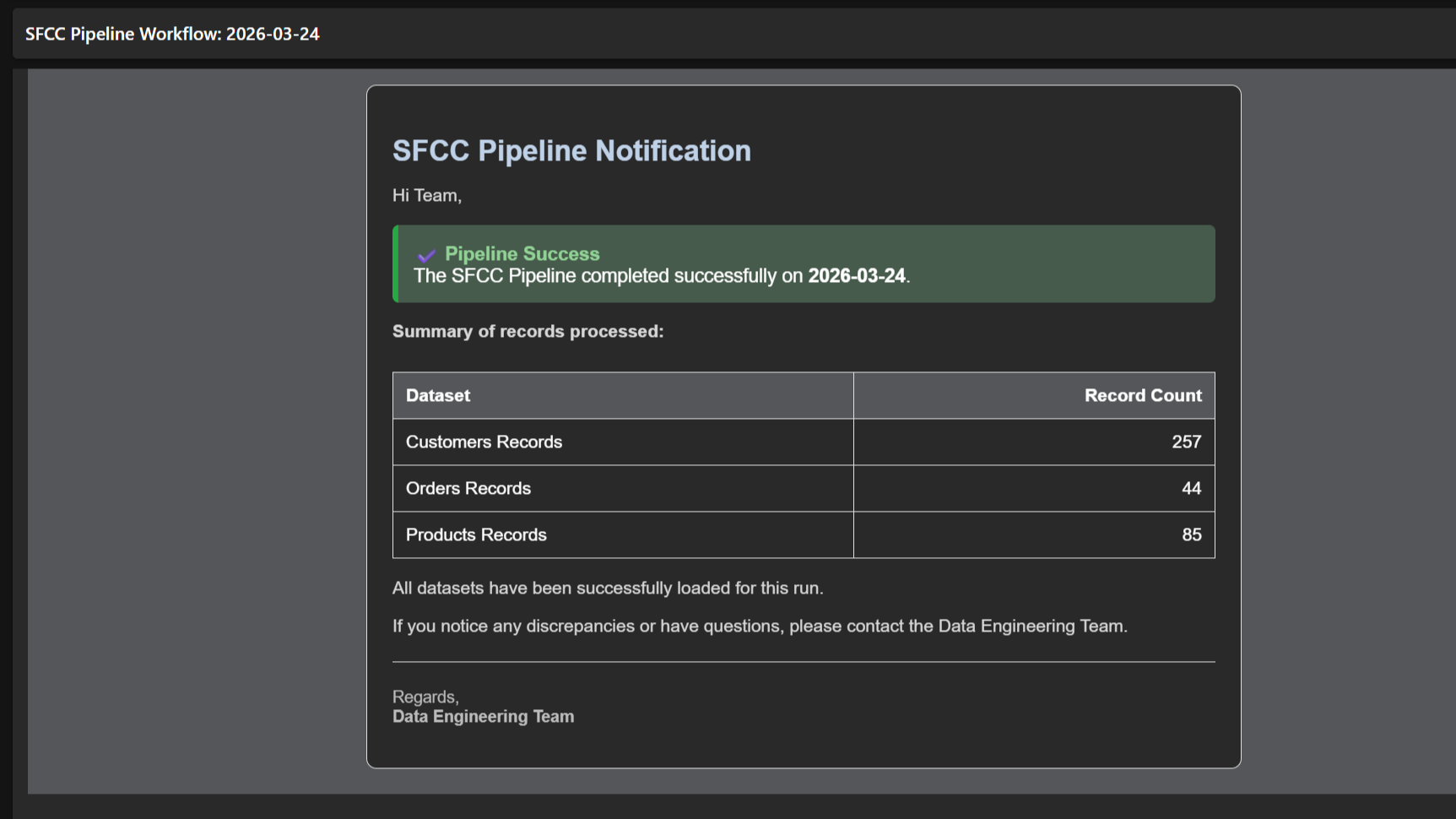Select the Customers Records row label
This screenshot has height=819, width=1456.
[484, 442]
